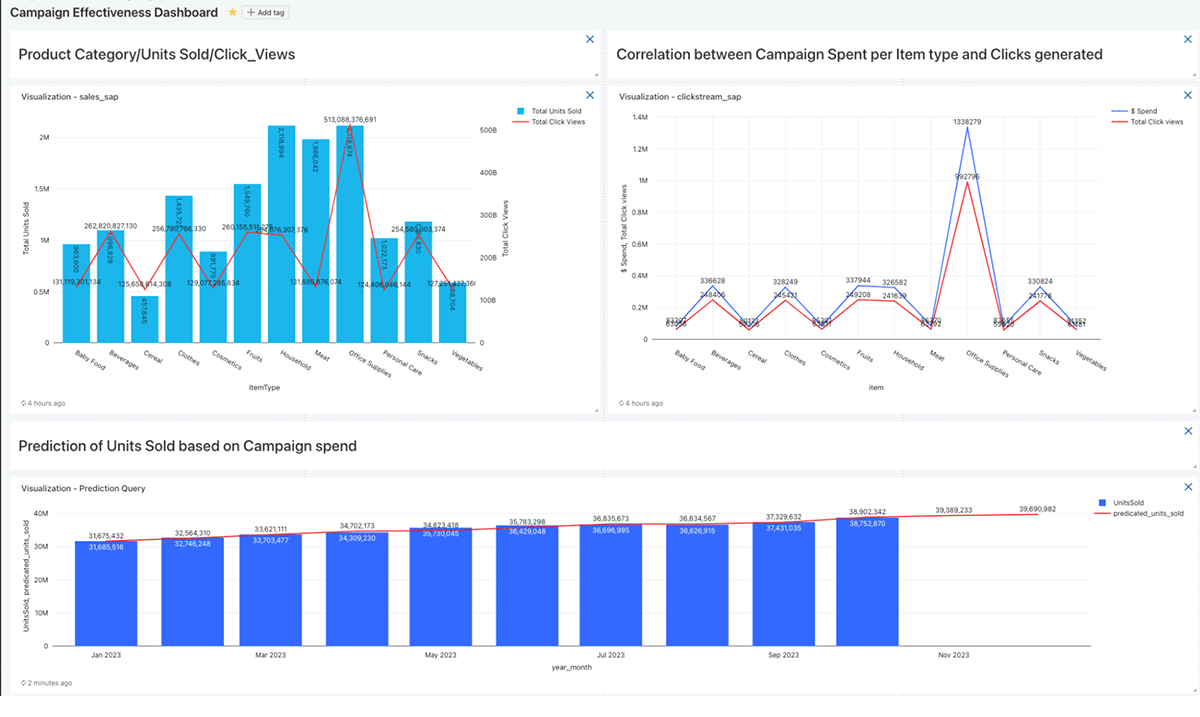Close the Prediction Query visualization widget
The image size is (1200, 717).
pos(1188,487)
